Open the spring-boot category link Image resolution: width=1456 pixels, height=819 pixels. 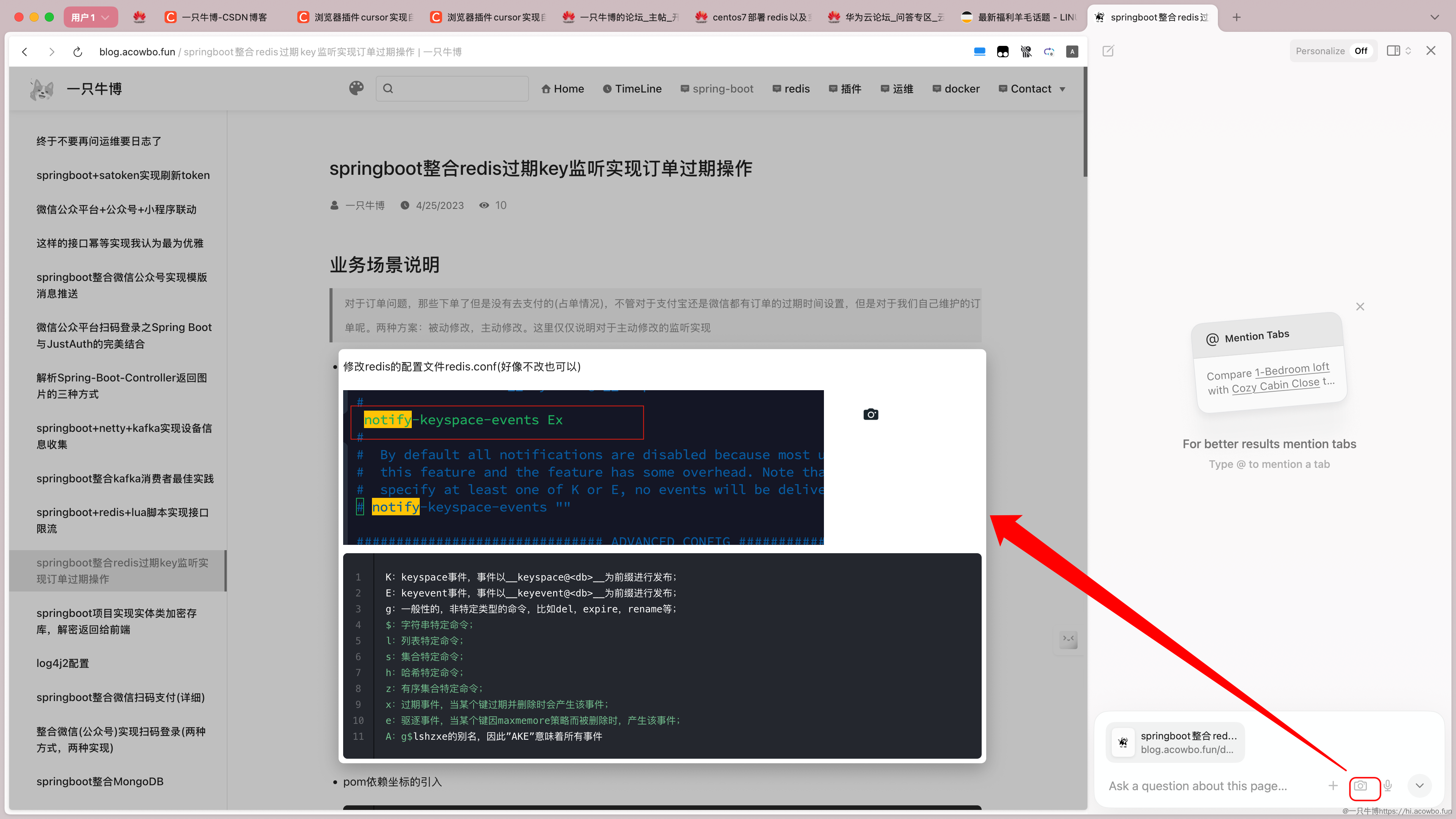(x=717, y=89)
